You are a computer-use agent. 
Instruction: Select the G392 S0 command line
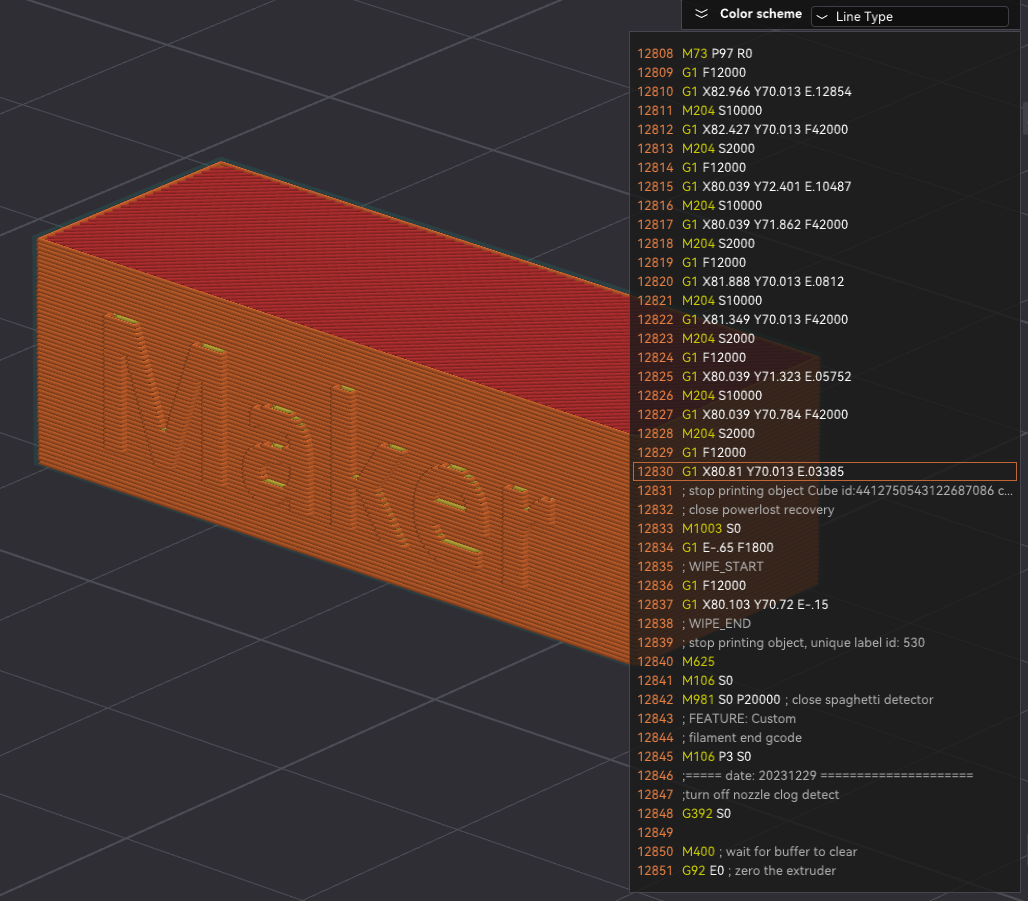click(706, 814)
